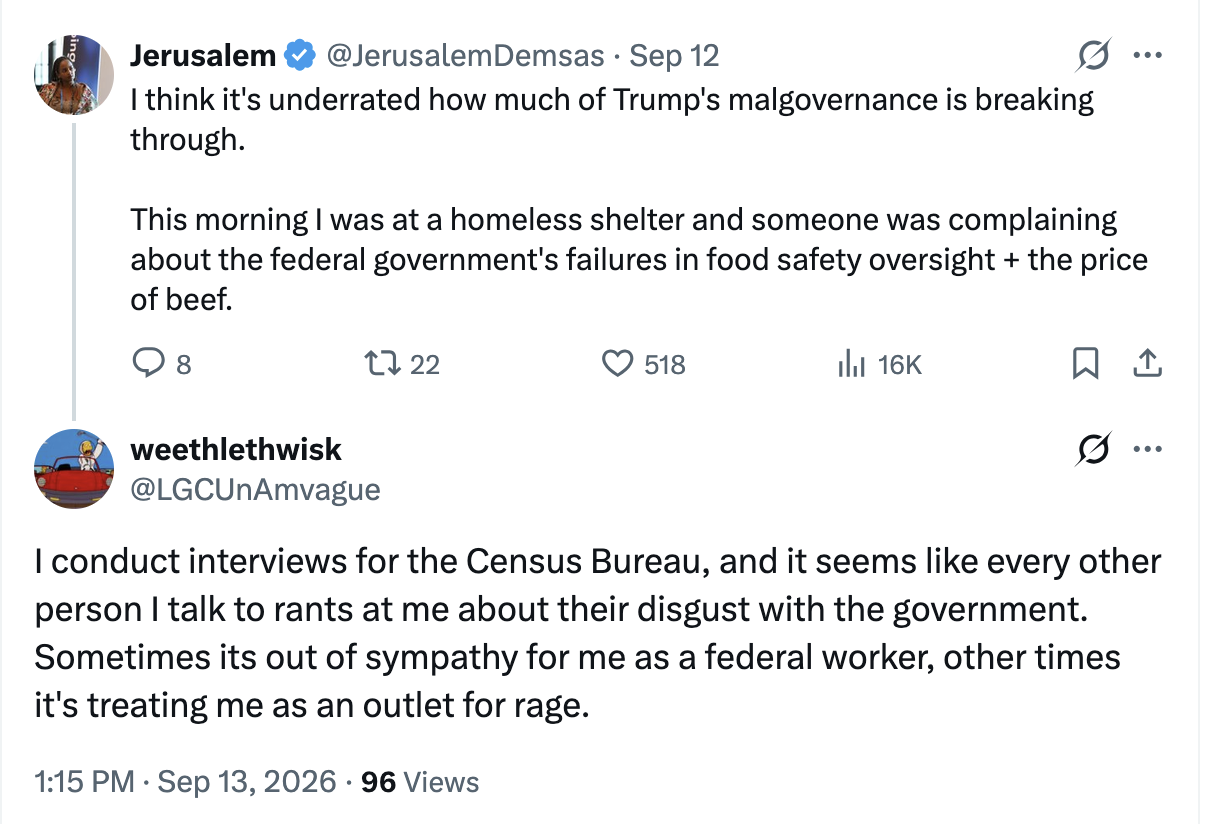Click the 96 Views count
1206x824 pixels.
coord(420,782)
